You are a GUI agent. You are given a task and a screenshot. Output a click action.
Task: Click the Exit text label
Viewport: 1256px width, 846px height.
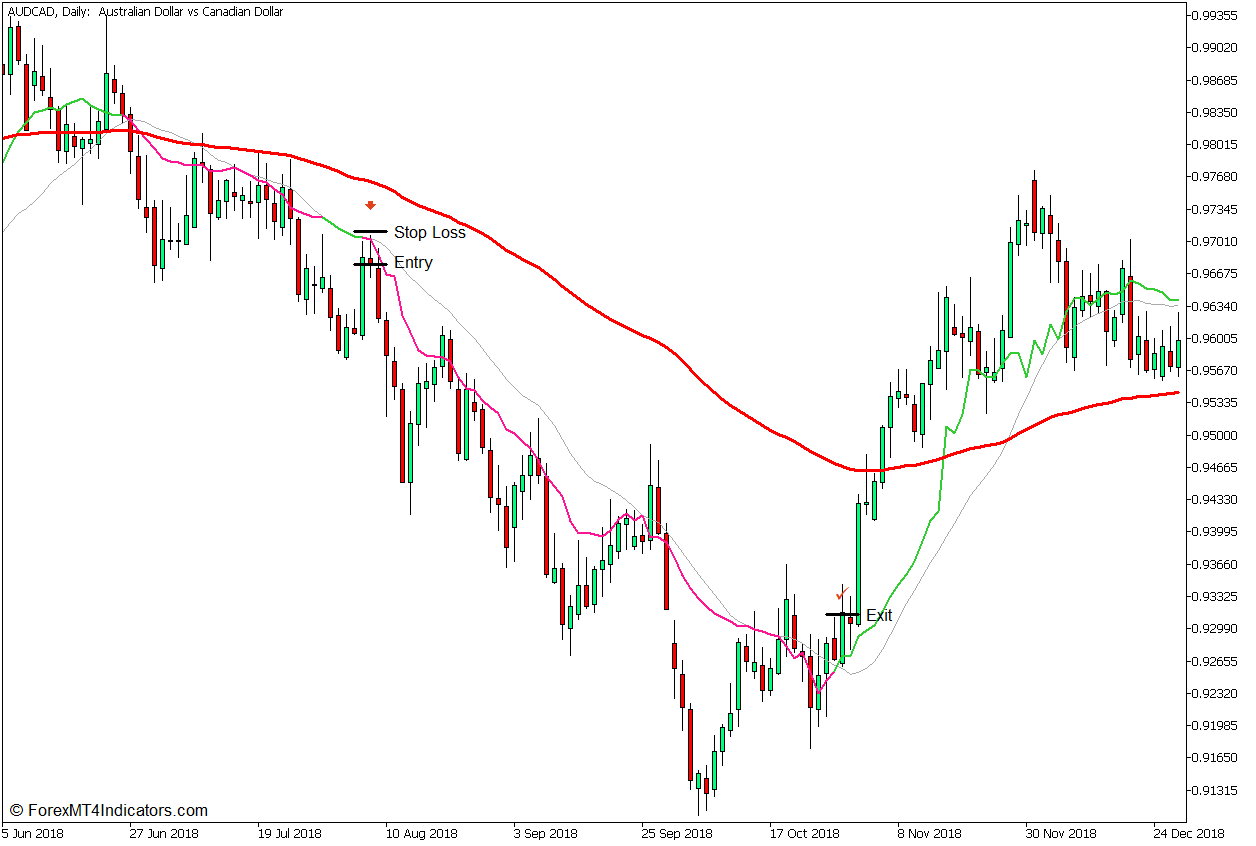pyautogui.click(x=878, y=616)
